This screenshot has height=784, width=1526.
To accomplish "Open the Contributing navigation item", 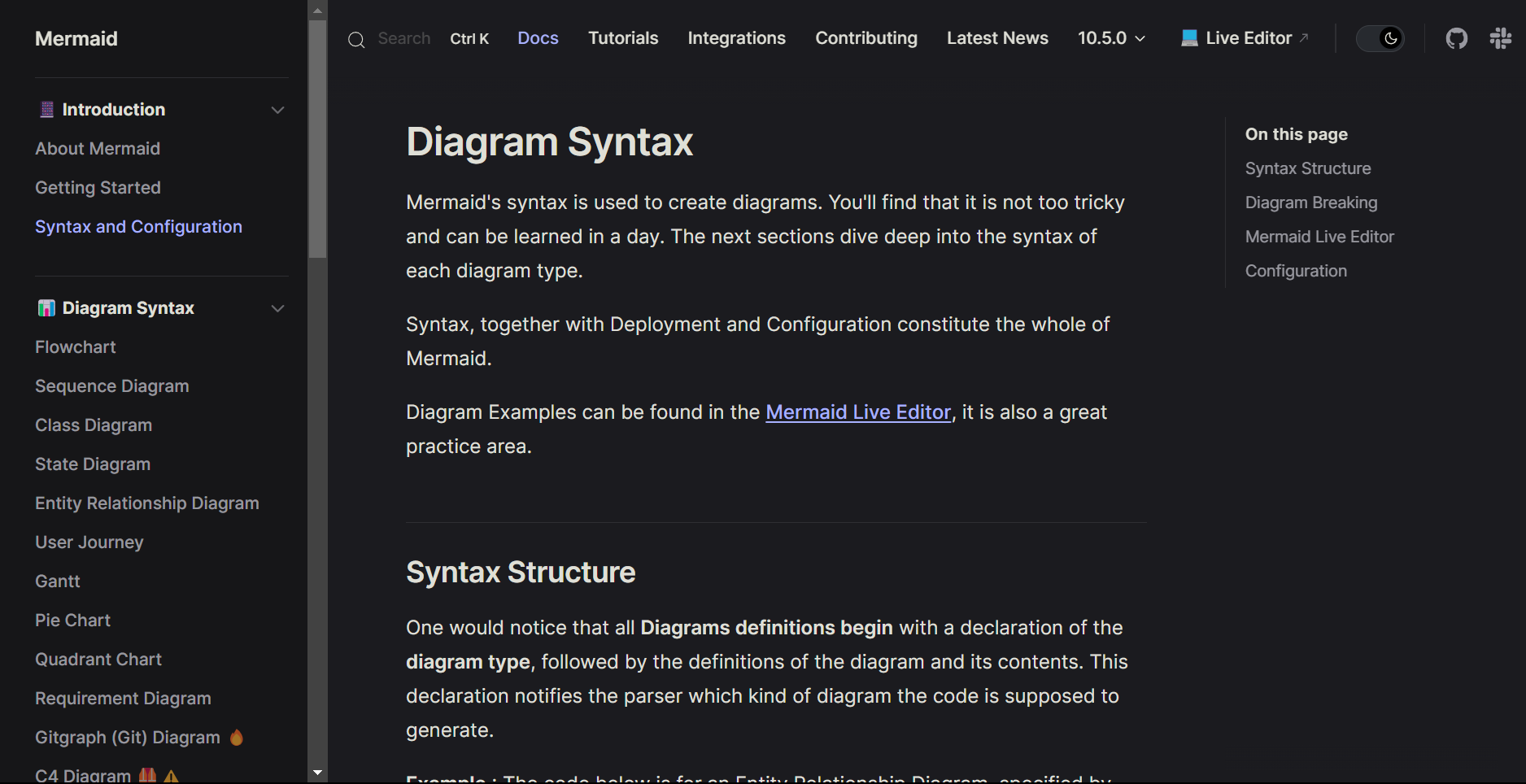I will click(866, 38).
